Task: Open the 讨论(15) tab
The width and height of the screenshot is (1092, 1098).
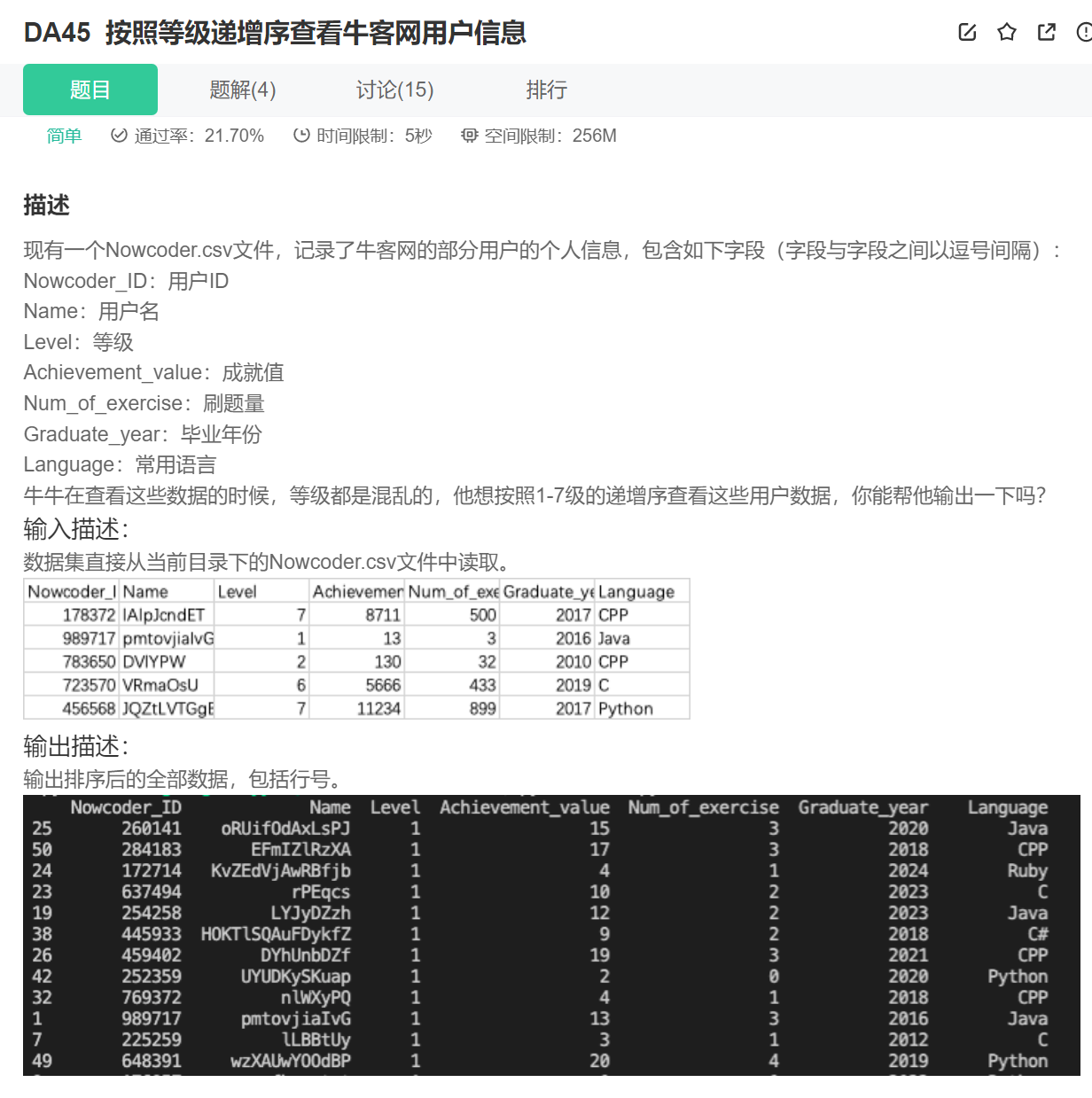Action: (x=395, y=90)
